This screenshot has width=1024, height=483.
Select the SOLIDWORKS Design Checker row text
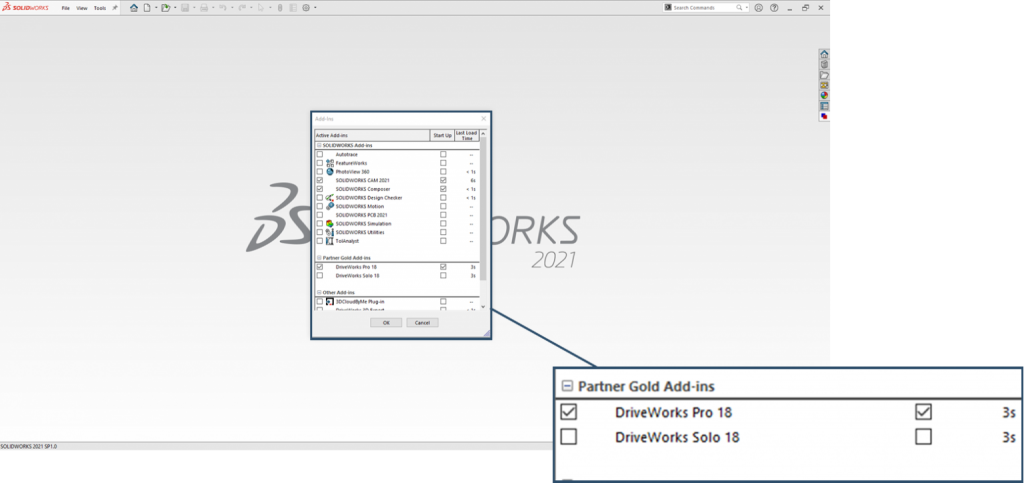click(x=369, y=198)
